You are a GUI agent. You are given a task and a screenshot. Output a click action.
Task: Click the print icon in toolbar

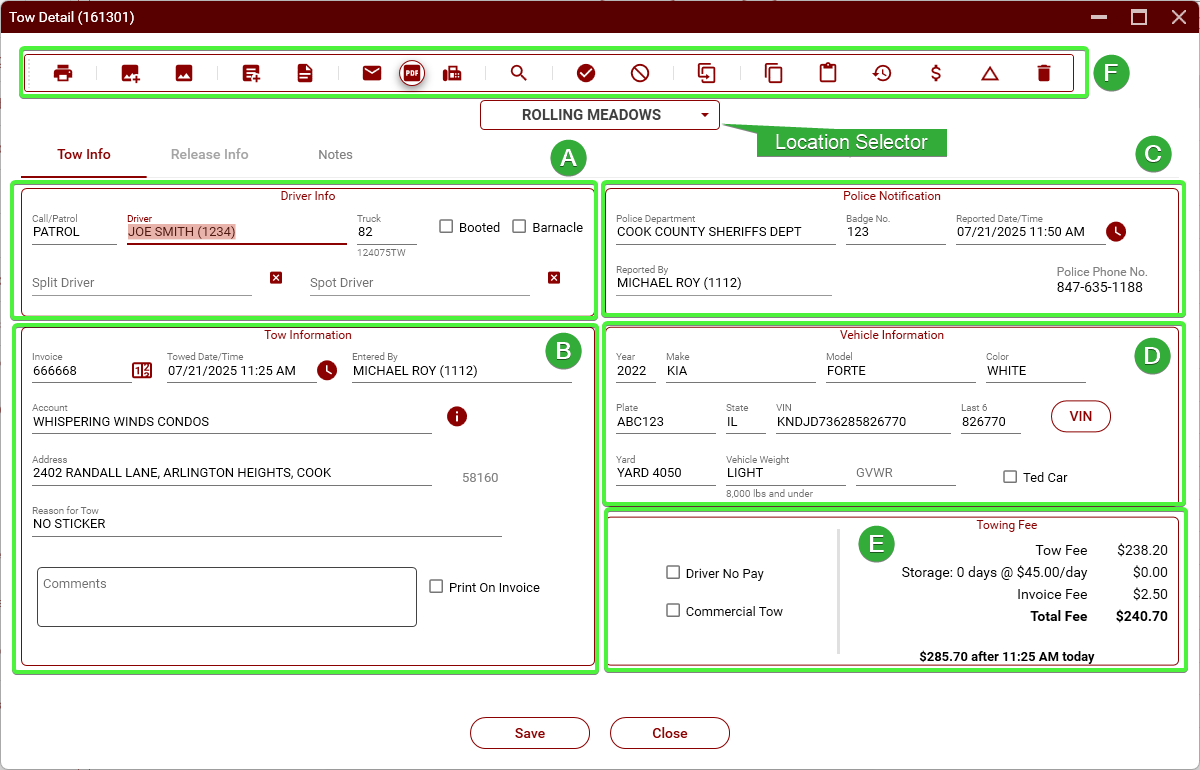click(x=63, y=73)
